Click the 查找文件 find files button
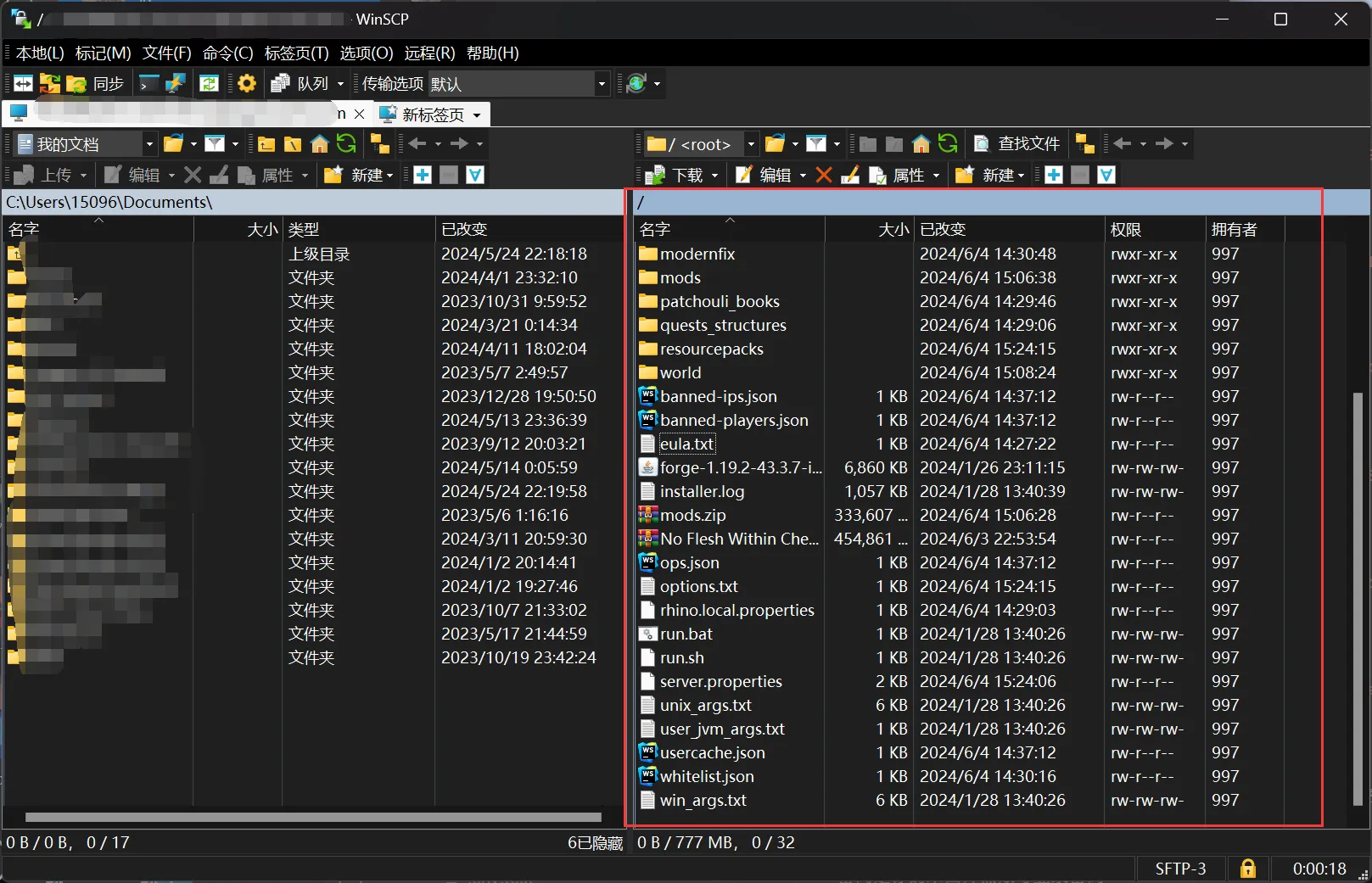The height and width of the screenshot is (883, 1372). [1017, 143]
